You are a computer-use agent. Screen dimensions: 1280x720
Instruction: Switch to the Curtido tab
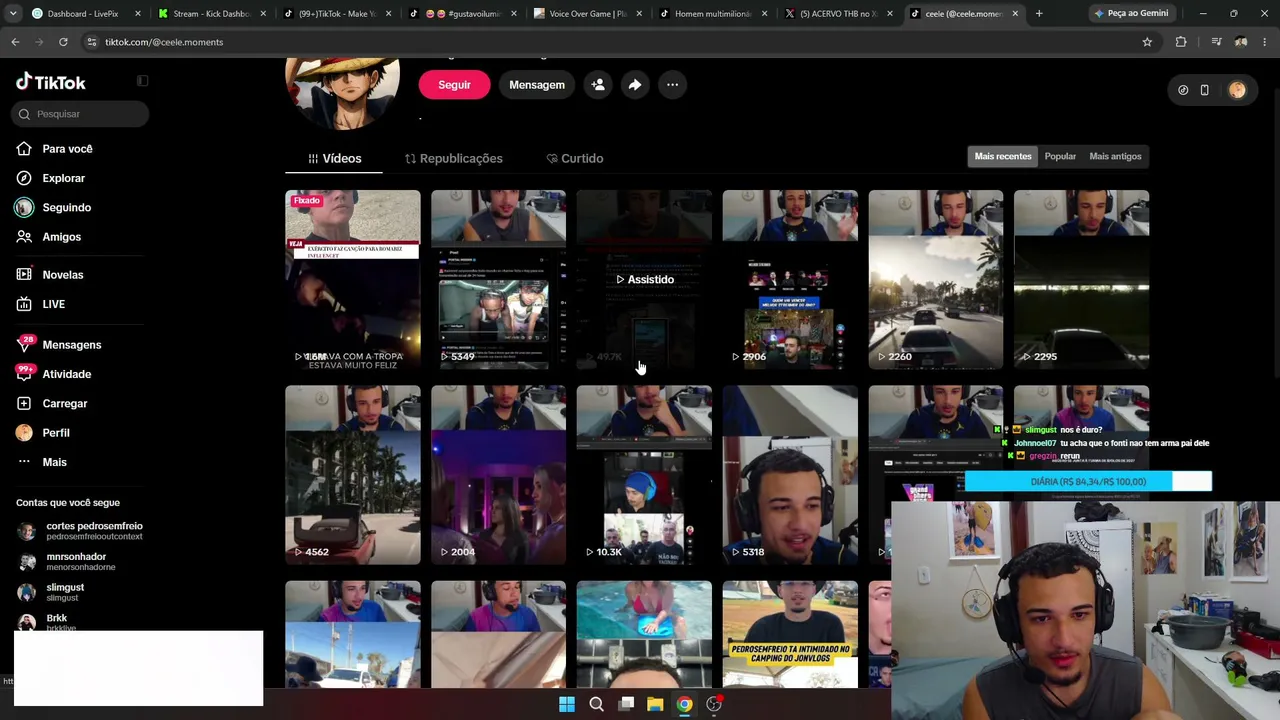coord(575,159)
